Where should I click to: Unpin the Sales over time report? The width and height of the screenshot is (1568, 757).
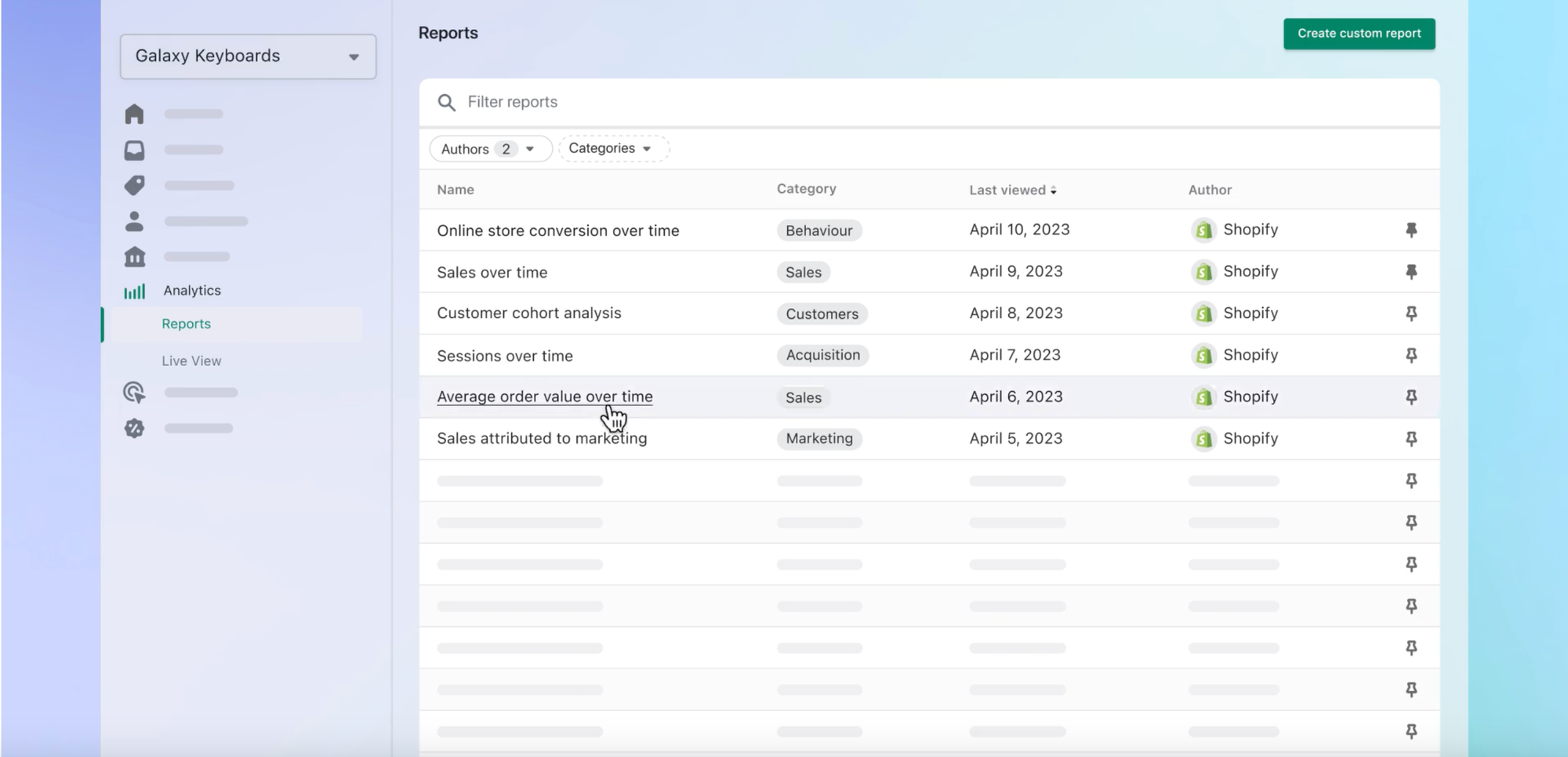coord(1411,271)
